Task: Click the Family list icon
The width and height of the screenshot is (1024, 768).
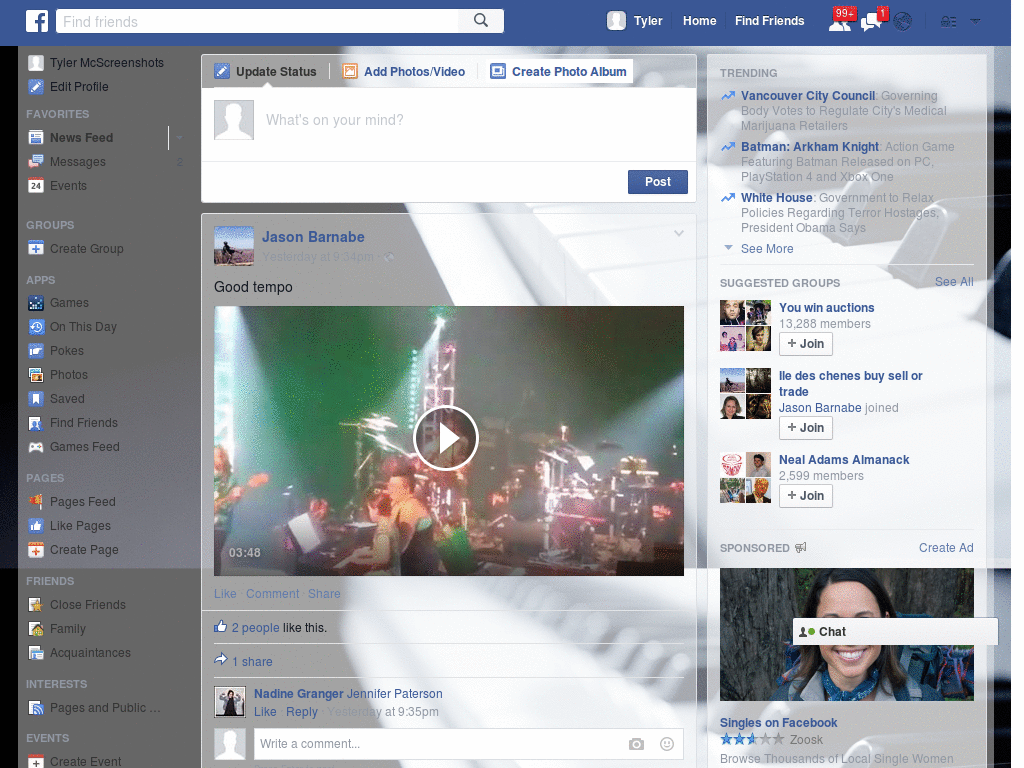Action: click(36, 629)
